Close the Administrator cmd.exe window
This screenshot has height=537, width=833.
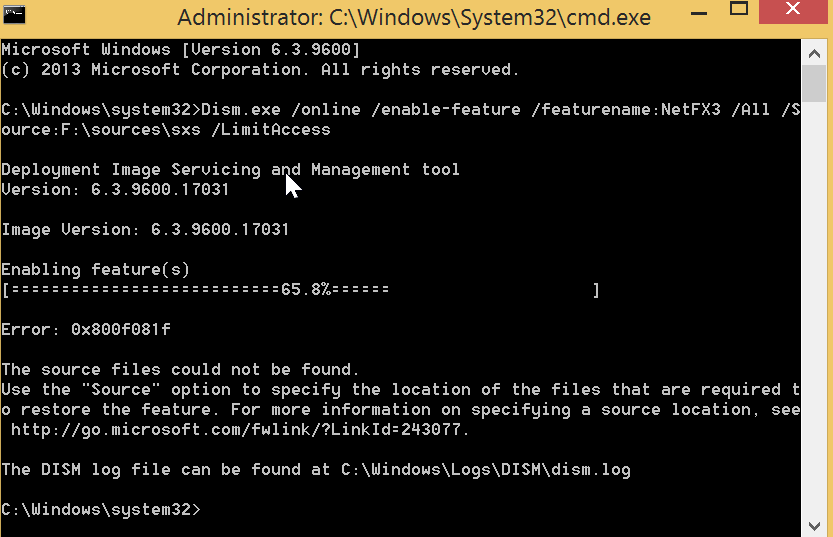tap(793, 10)
